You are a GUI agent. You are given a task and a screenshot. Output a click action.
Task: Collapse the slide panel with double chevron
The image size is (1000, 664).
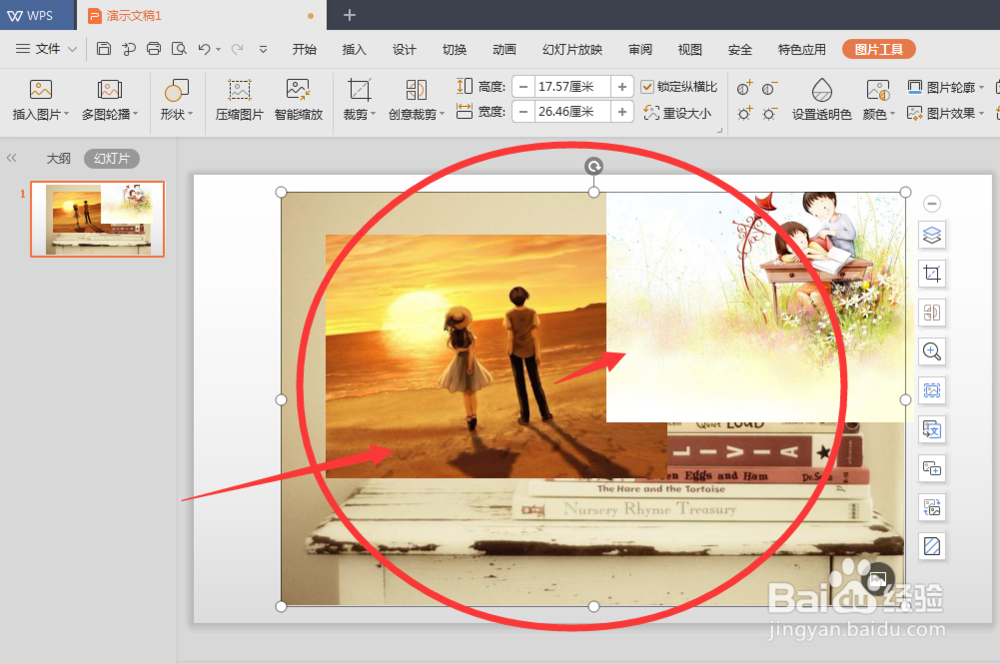(11, 158)
